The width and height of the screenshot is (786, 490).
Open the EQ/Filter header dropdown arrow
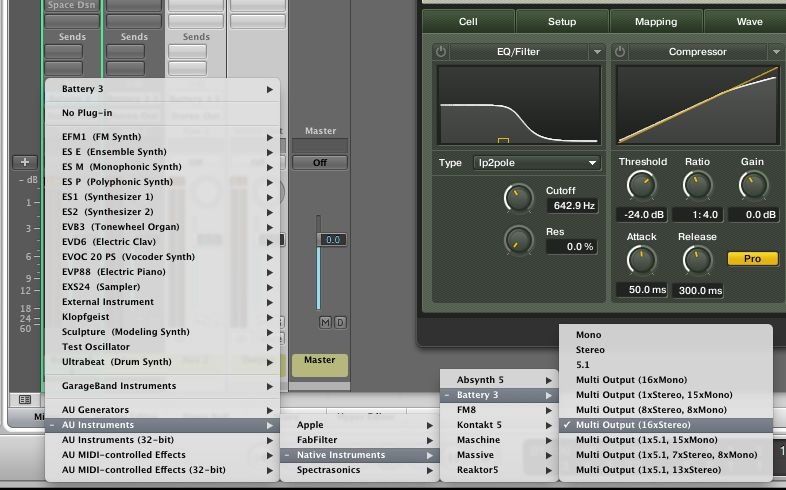(x=597, y=52)
